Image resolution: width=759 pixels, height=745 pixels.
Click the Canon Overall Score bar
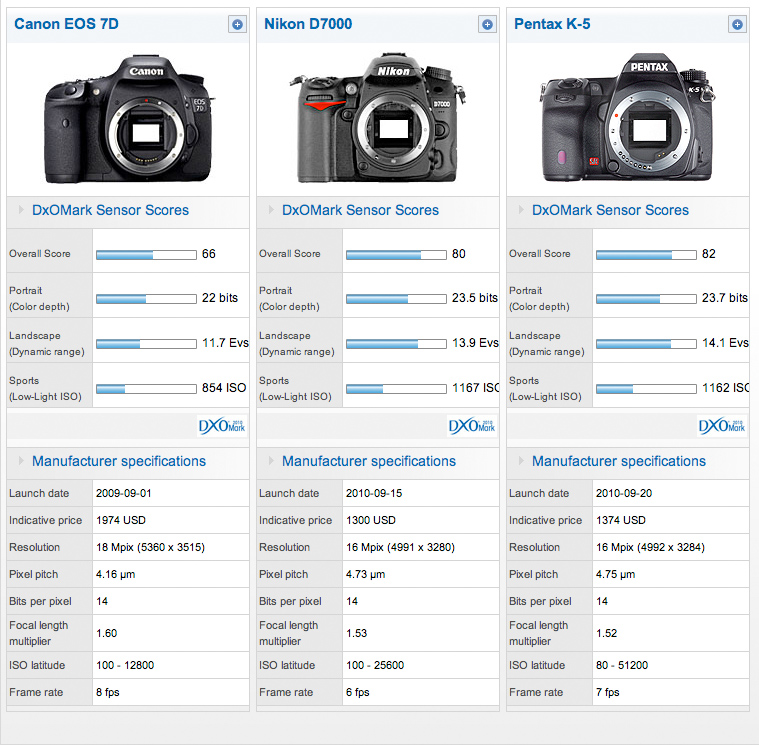pos(146,255)
